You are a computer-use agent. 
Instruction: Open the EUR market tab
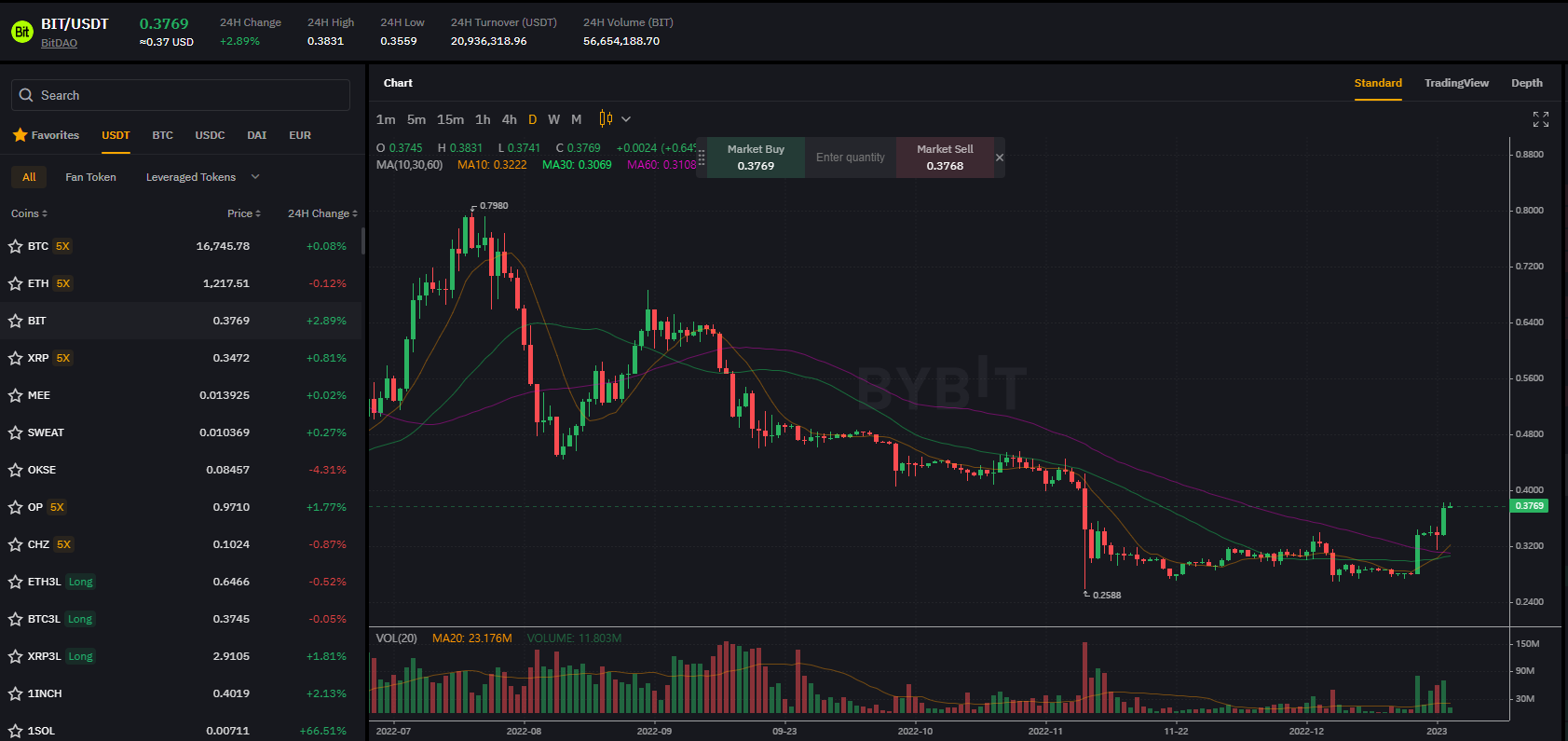coord(300,135)
